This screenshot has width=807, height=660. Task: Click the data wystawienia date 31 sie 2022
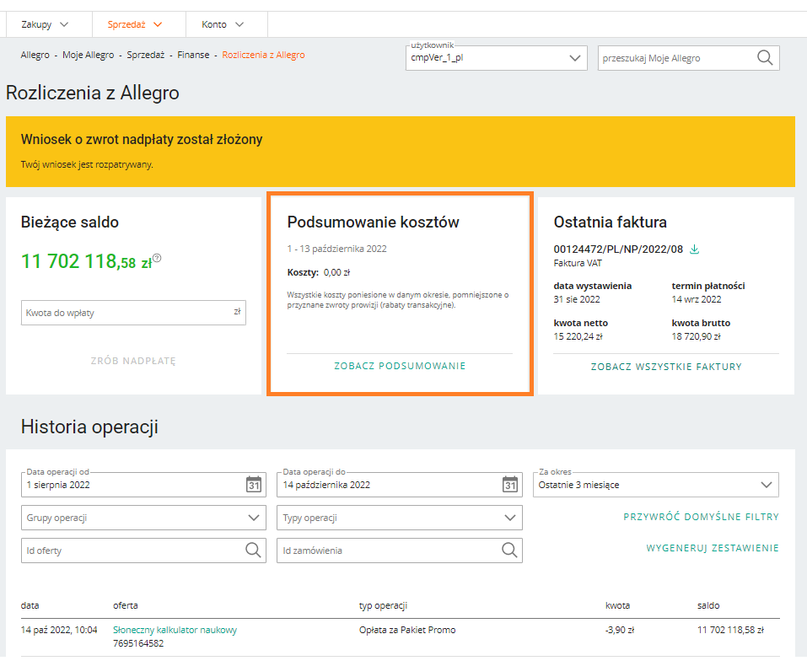[577, 300]
